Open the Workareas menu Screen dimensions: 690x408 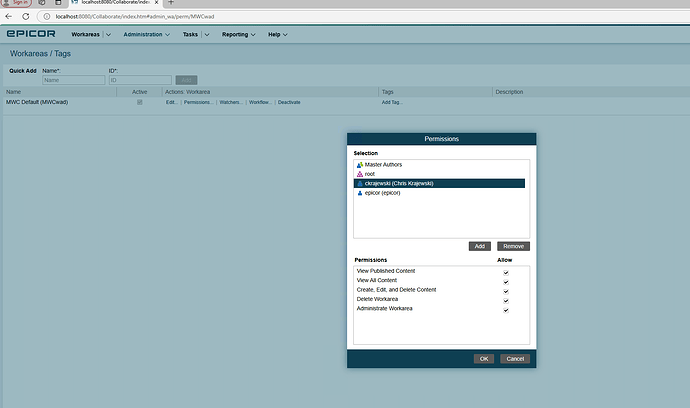(x=85, y=34)
